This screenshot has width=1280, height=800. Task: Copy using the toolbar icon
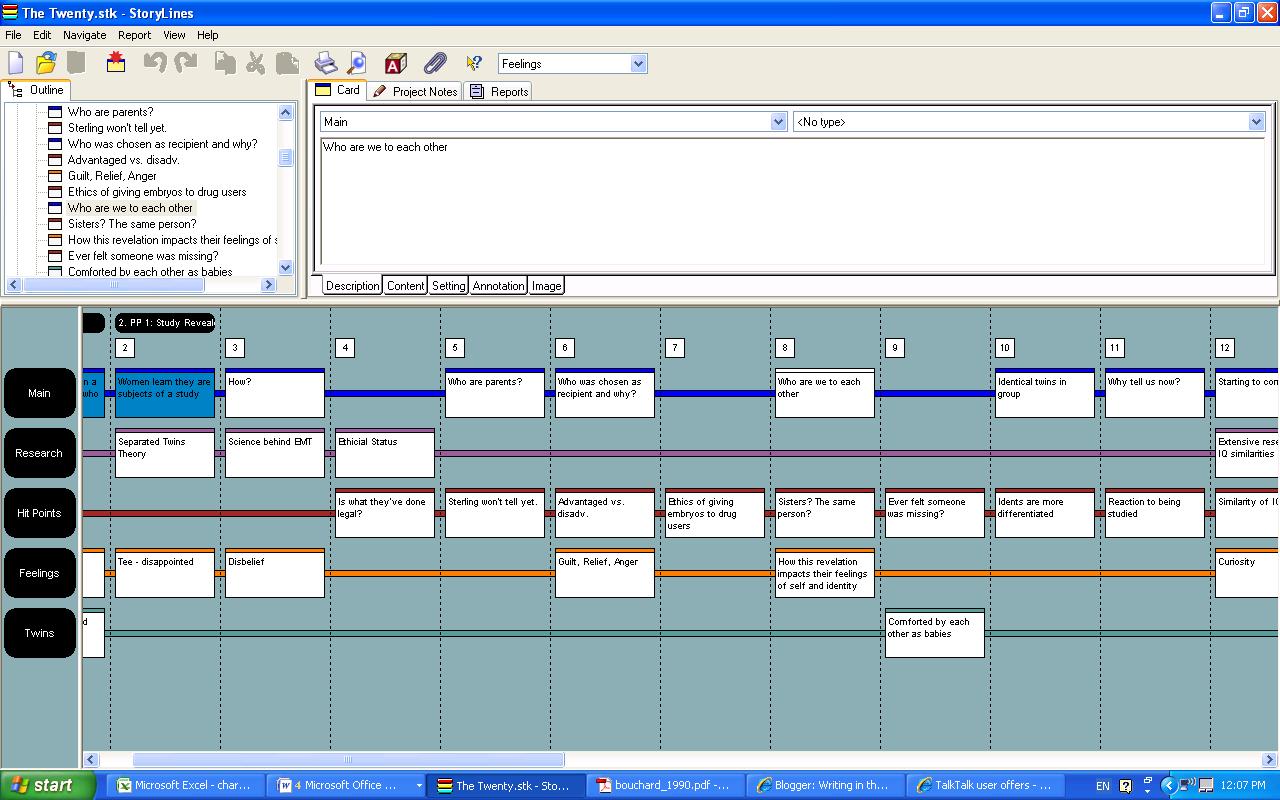coord(226,63)
